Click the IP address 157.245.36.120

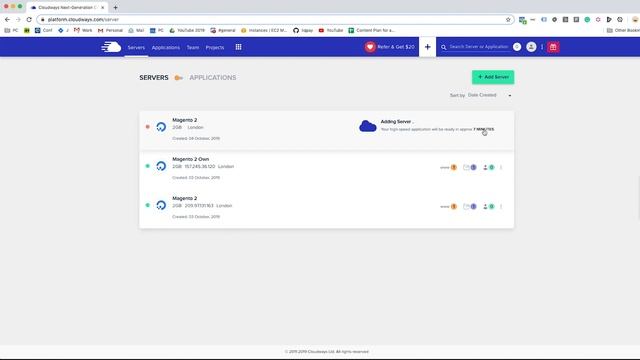pyautogui.click(x=200, y=167)
